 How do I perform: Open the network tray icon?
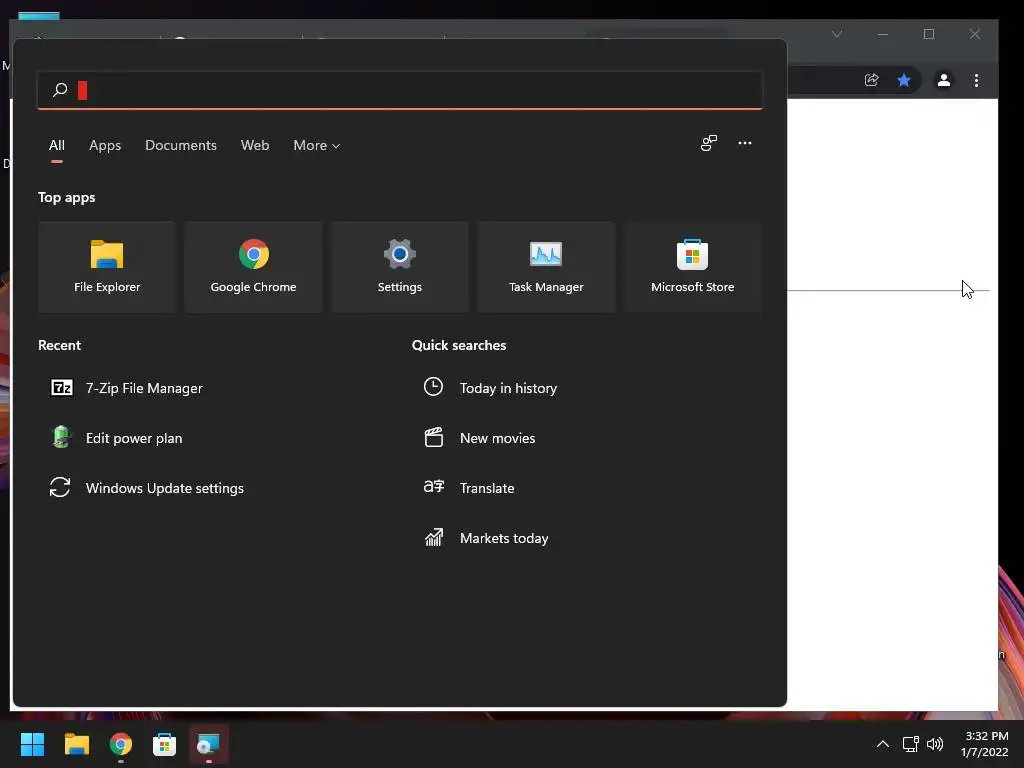click(910, 744)
